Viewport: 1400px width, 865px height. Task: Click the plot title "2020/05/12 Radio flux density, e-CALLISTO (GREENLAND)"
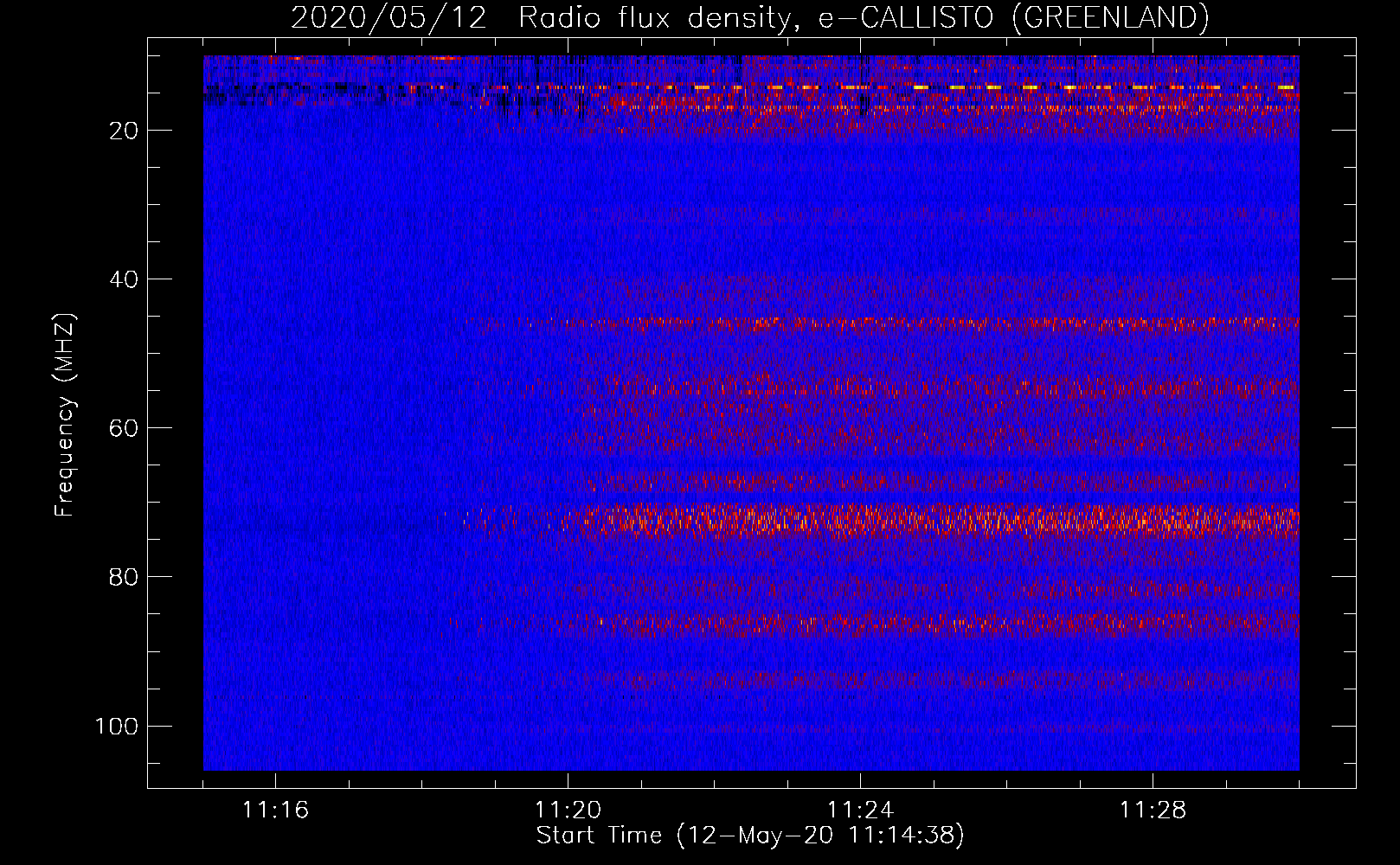749,17
